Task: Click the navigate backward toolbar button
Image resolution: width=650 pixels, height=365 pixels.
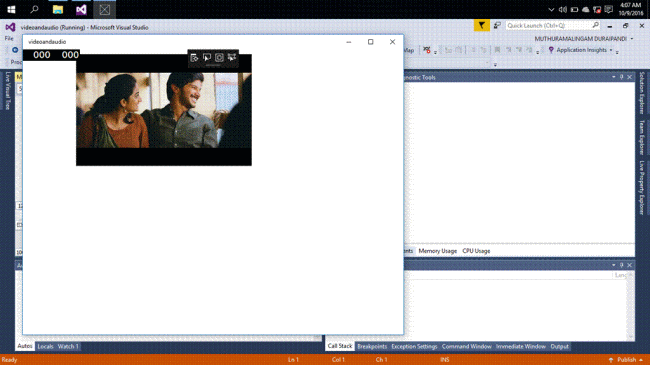Action: click(15, 50)
